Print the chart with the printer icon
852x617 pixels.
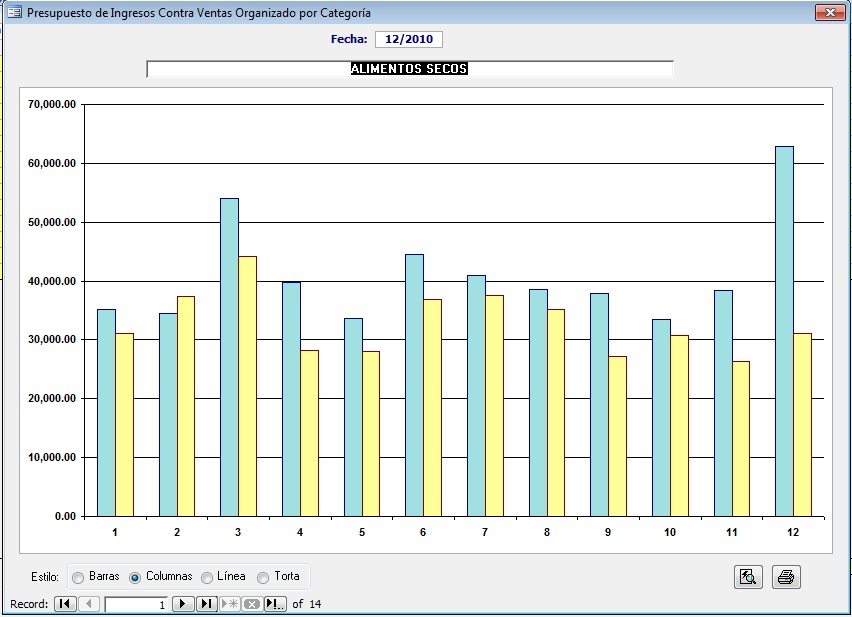[x=786, y=577]
